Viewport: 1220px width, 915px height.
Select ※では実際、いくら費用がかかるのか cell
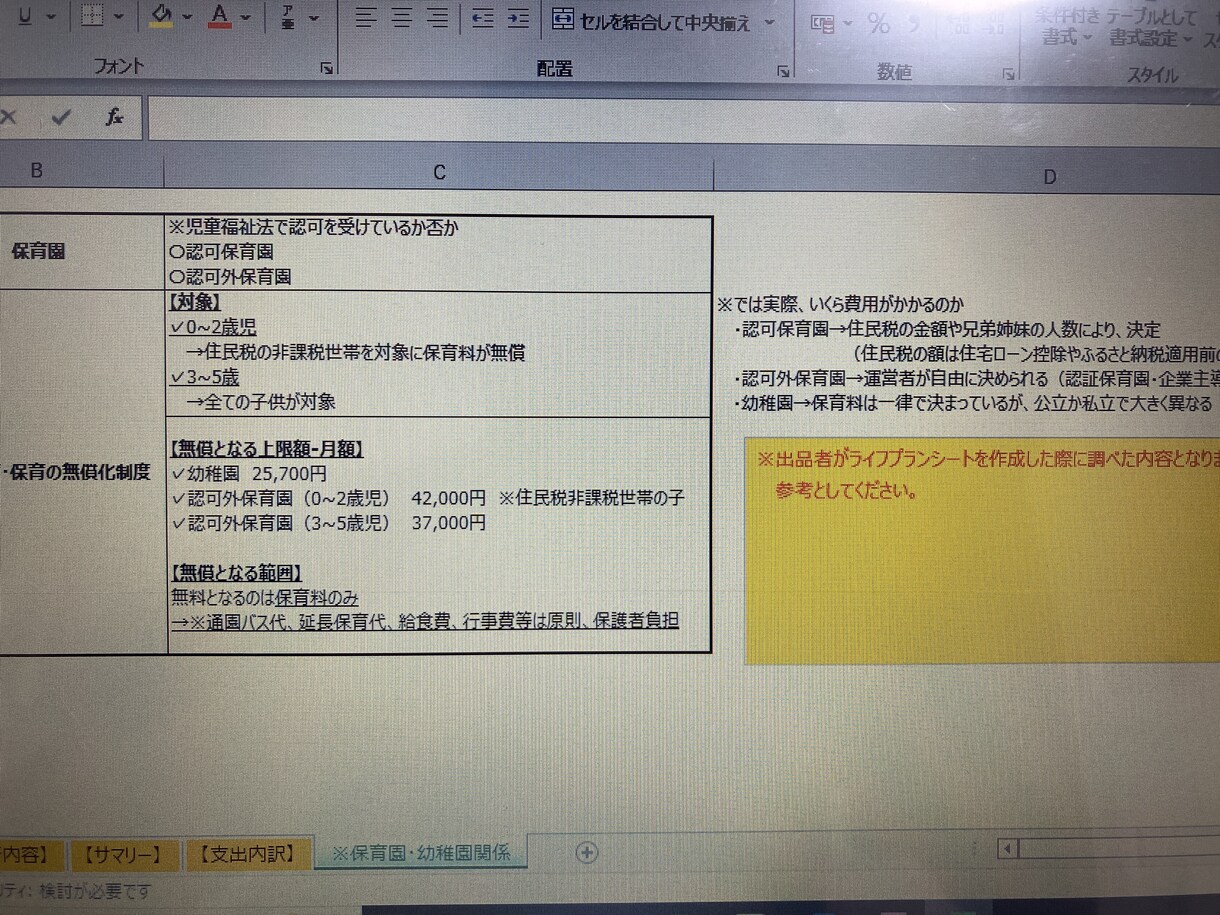coord(841,305)
